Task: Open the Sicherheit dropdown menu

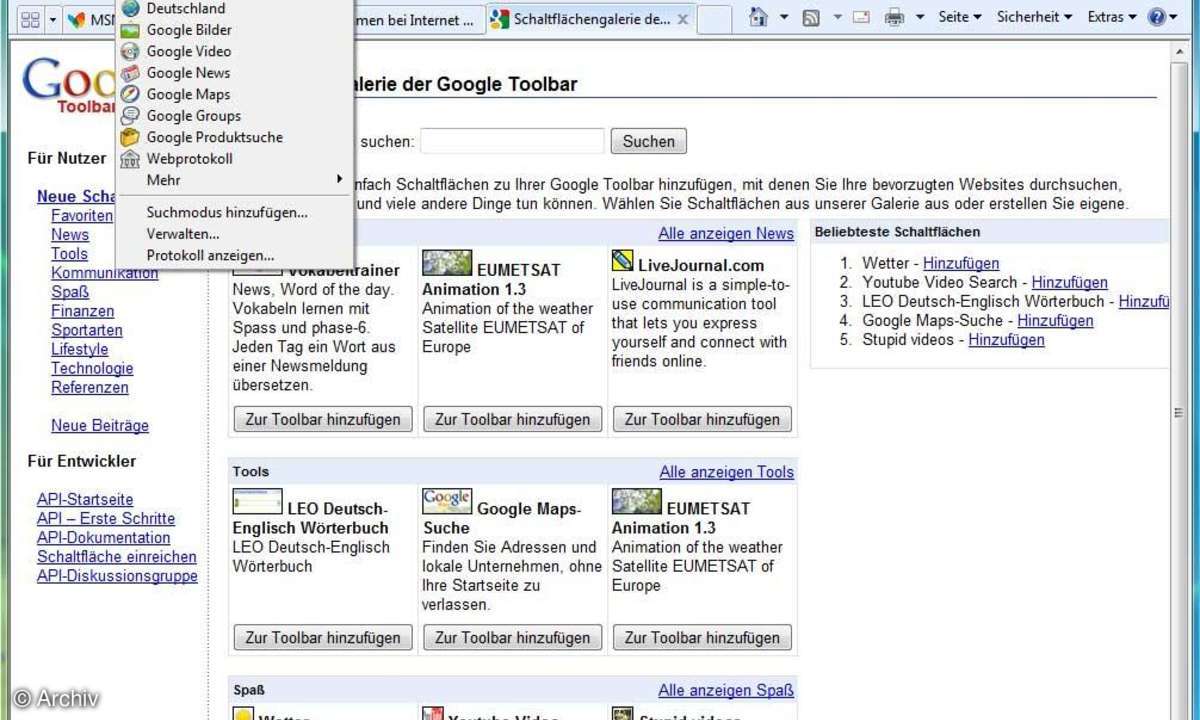Action: point(1034,17)
